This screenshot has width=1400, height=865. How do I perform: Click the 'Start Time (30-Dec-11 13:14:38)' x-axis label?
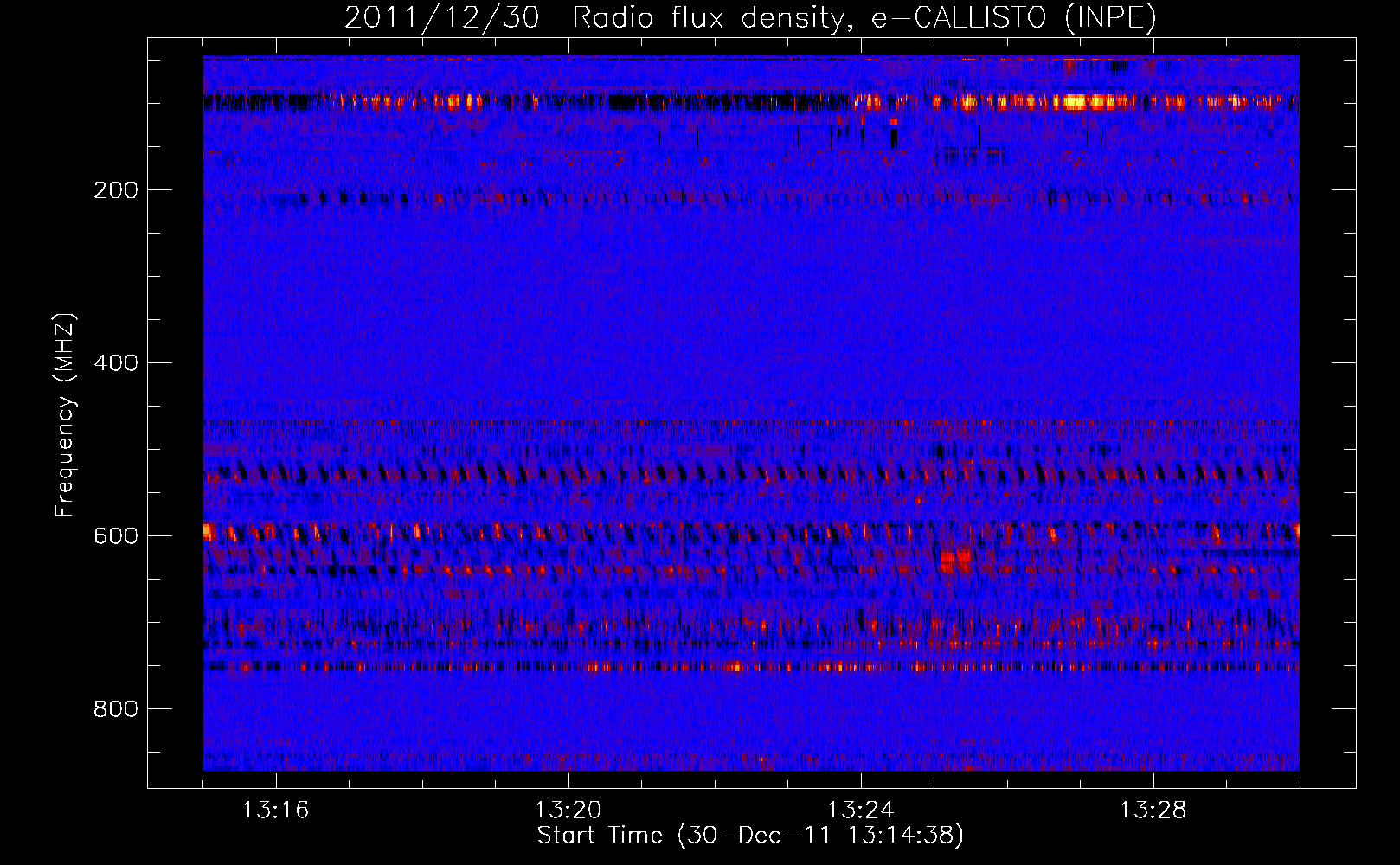click(x=750, y=836)
